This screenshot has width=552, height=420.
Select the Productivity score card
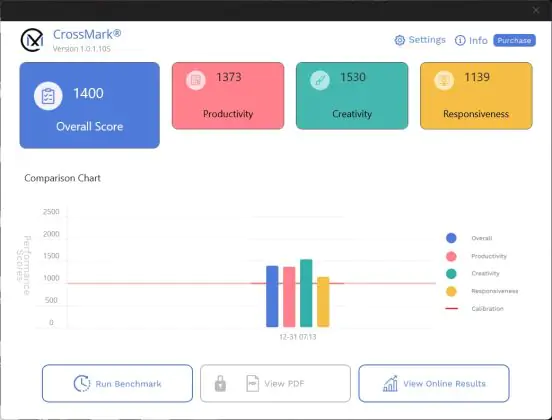[x=228, y=96]
